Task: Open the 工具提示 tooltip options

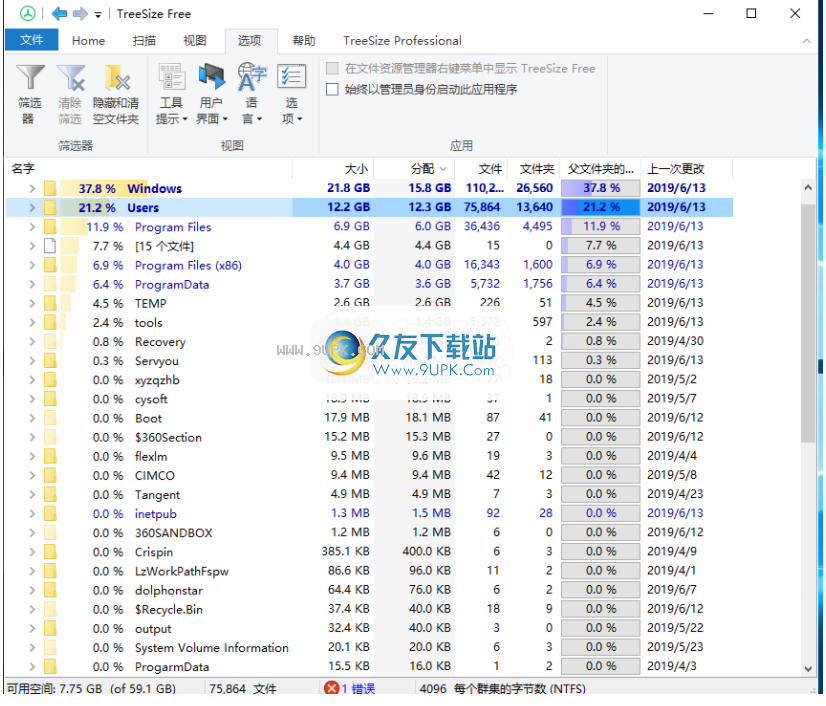Action: pos(171,94)
